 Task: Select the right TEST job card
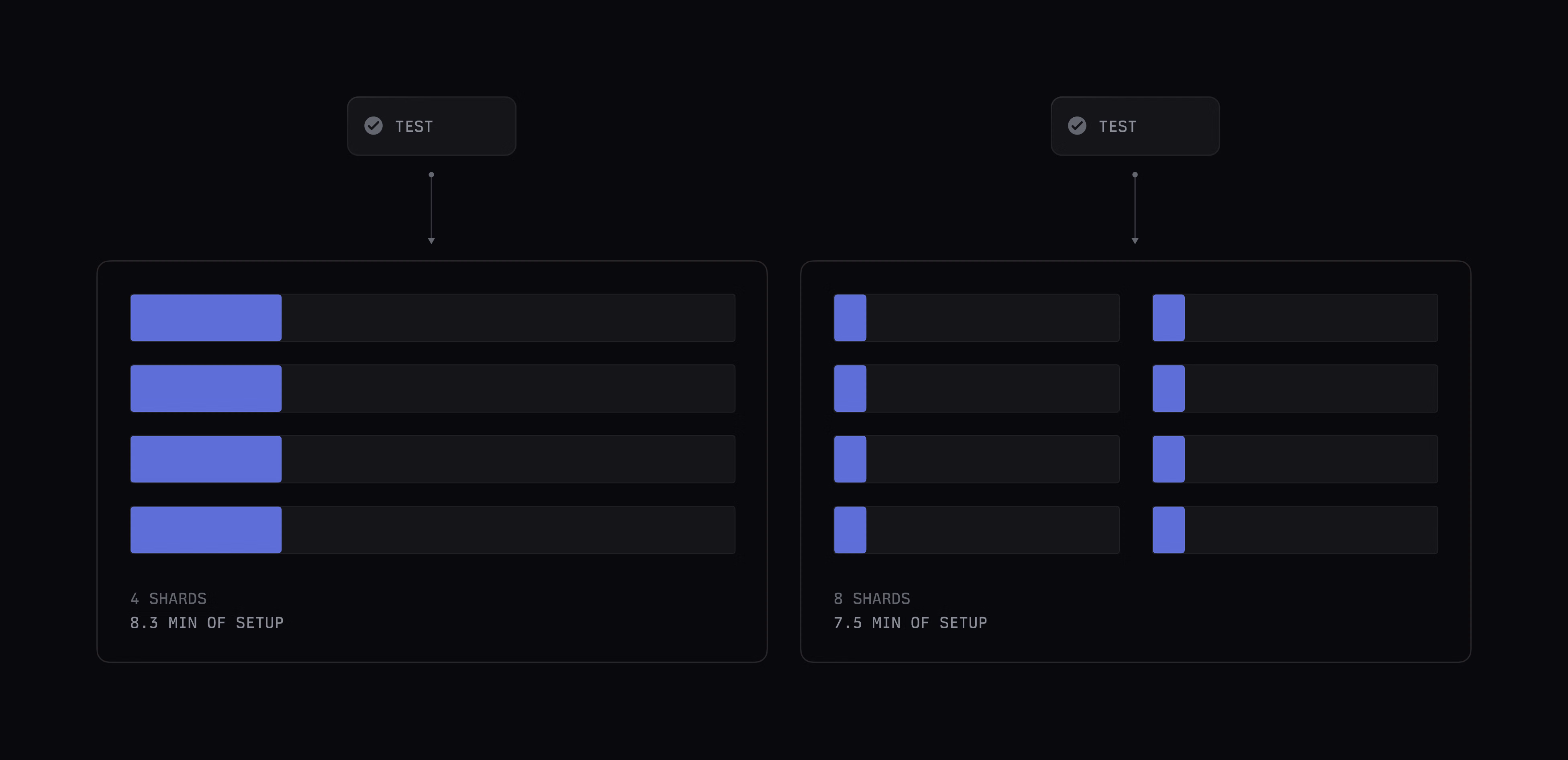[1135, 126]
